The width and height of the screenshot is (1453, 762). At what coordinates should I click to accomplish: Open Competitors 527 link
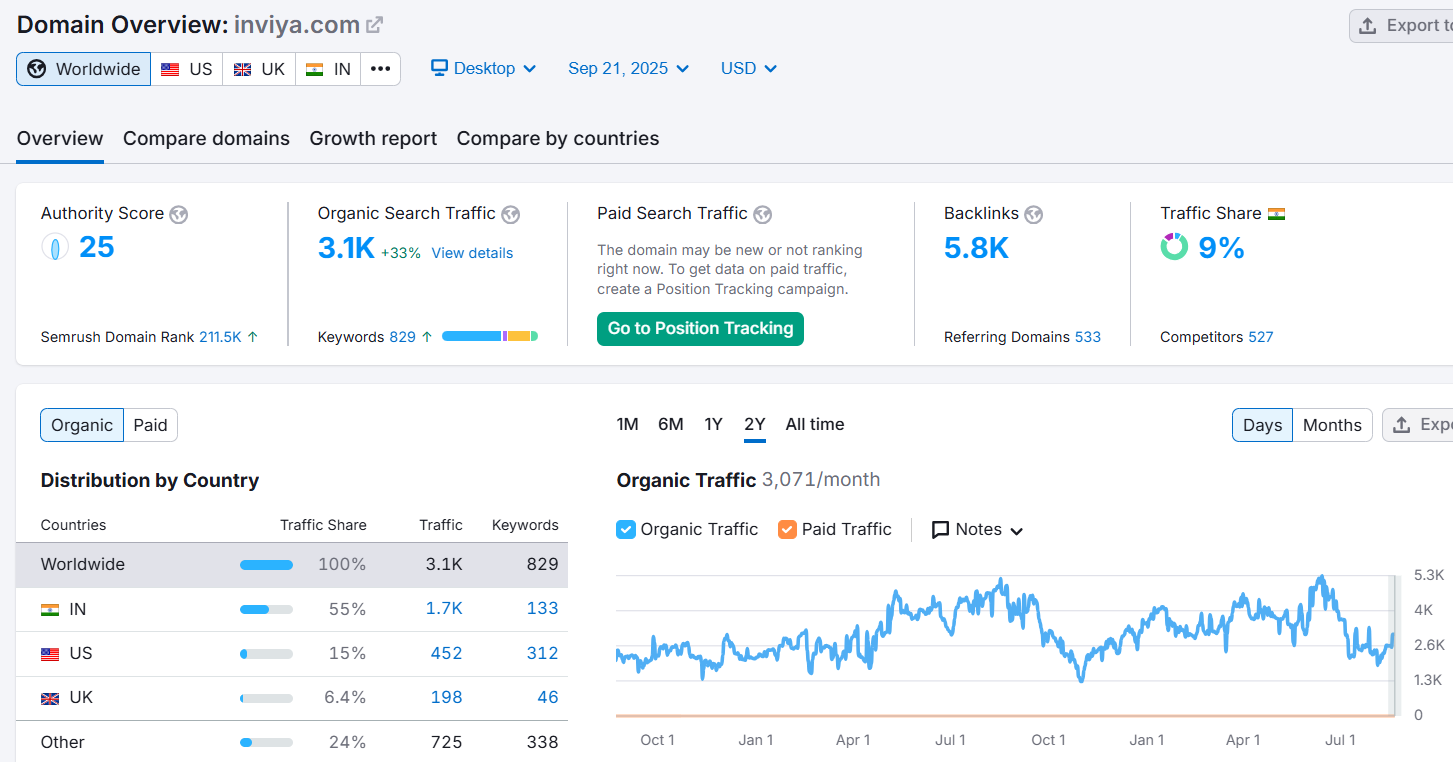[x=1260, y=337]
